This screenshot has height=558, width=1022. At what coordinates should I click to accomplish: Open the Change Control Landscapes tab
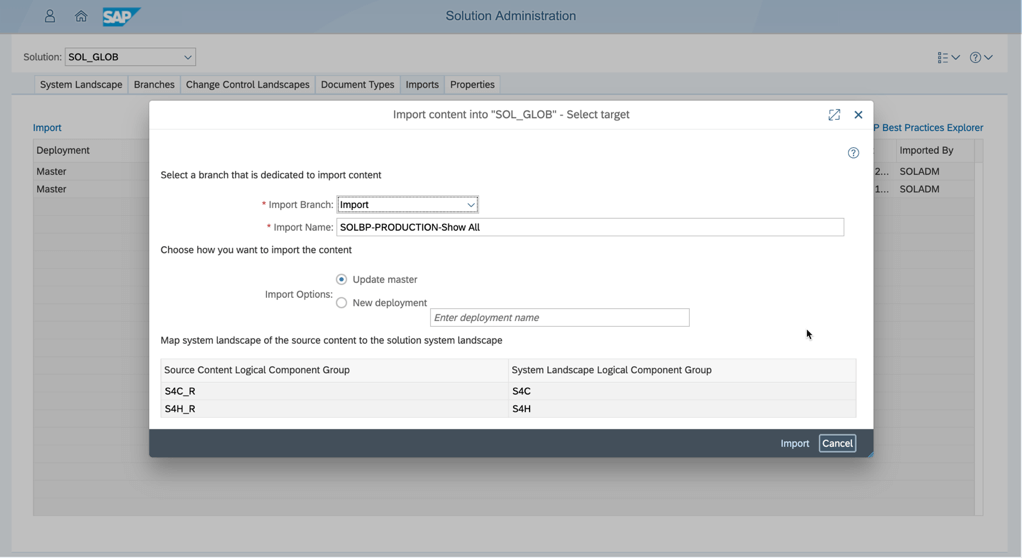coord(248,85)
